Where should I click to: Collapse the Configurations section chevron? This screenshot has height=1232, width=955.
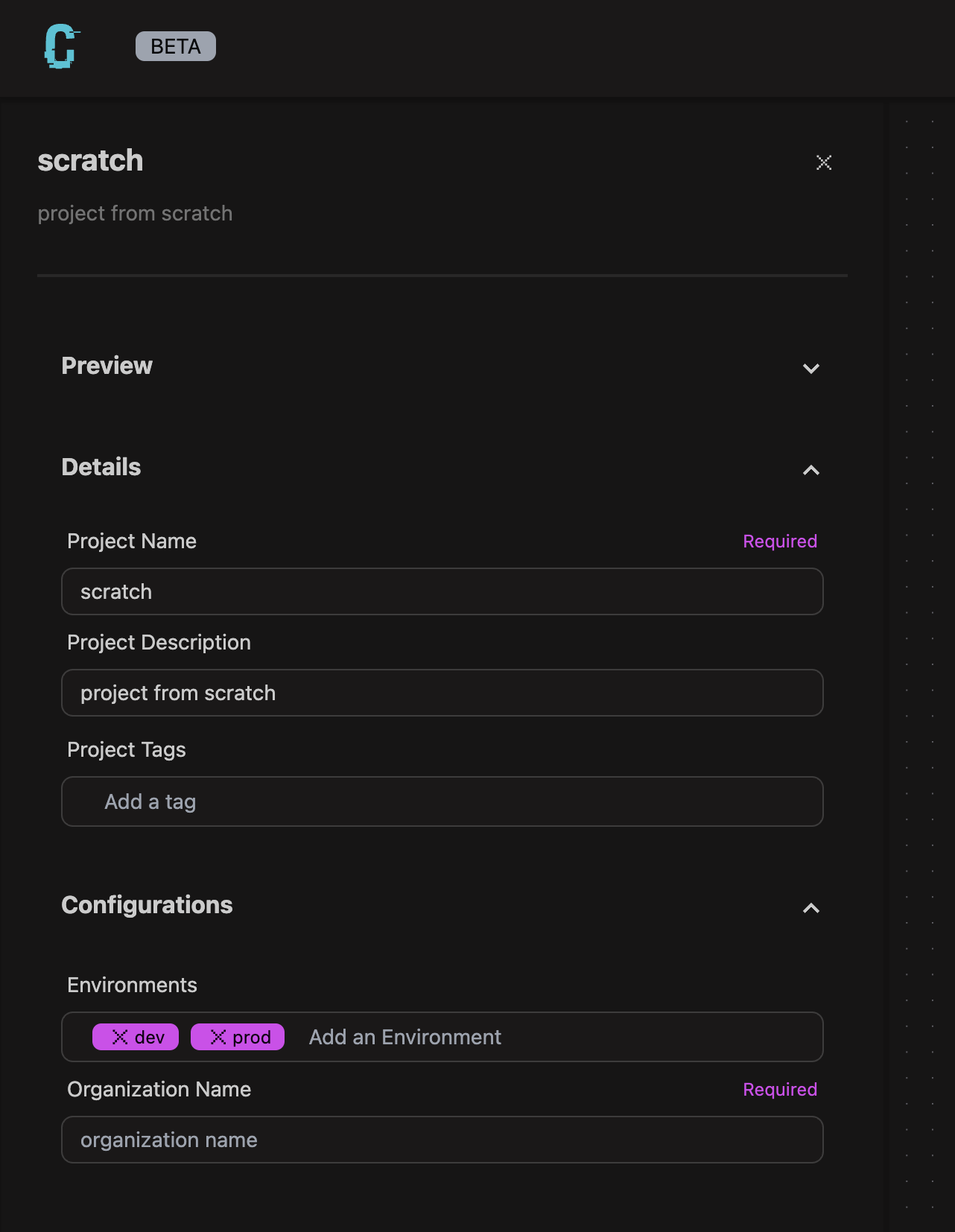click(810, 908)
